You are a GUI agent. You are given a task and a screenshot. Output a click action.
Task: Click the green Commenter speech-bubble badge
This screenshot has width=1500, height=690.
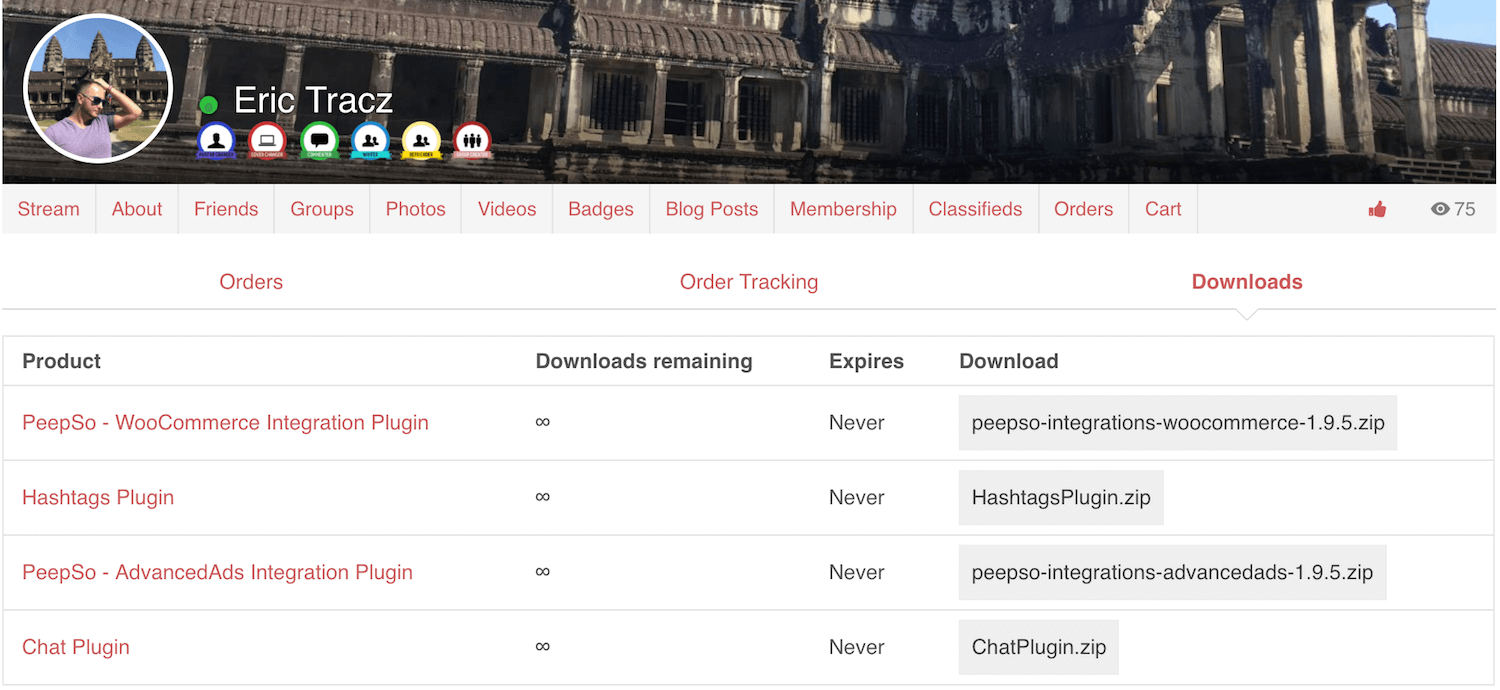pos(319,141)
